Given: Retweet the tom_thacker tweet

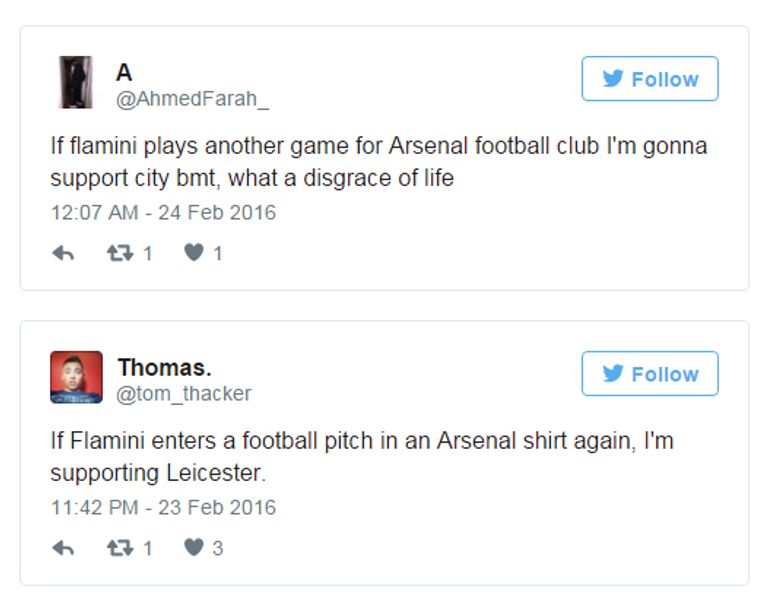Looking at the screenshot, I should (x=120, y=548).
